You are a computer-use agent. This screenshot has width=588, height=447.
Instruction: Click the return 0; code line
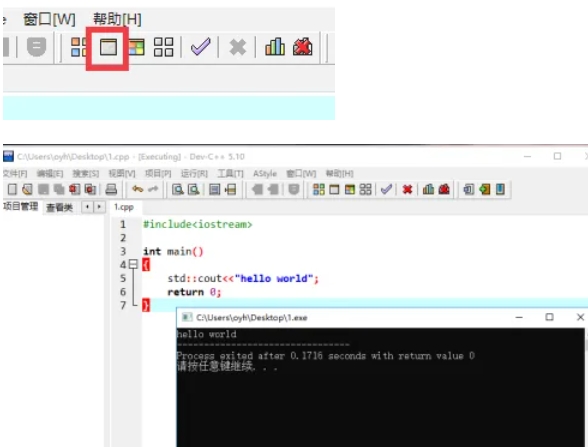[x=194, y=292]
